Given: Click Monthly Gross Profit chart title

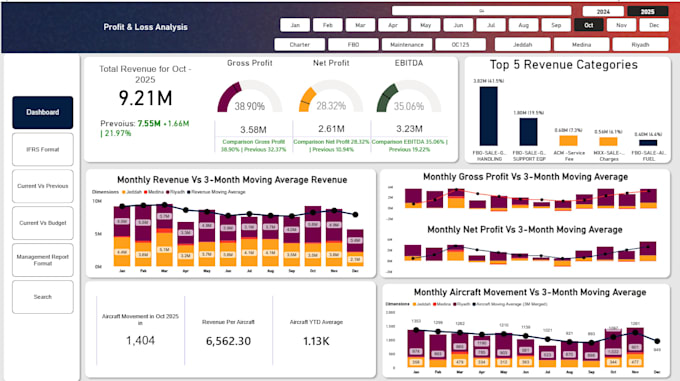Looking at the screenshot, I should click(x=525, y=177).
